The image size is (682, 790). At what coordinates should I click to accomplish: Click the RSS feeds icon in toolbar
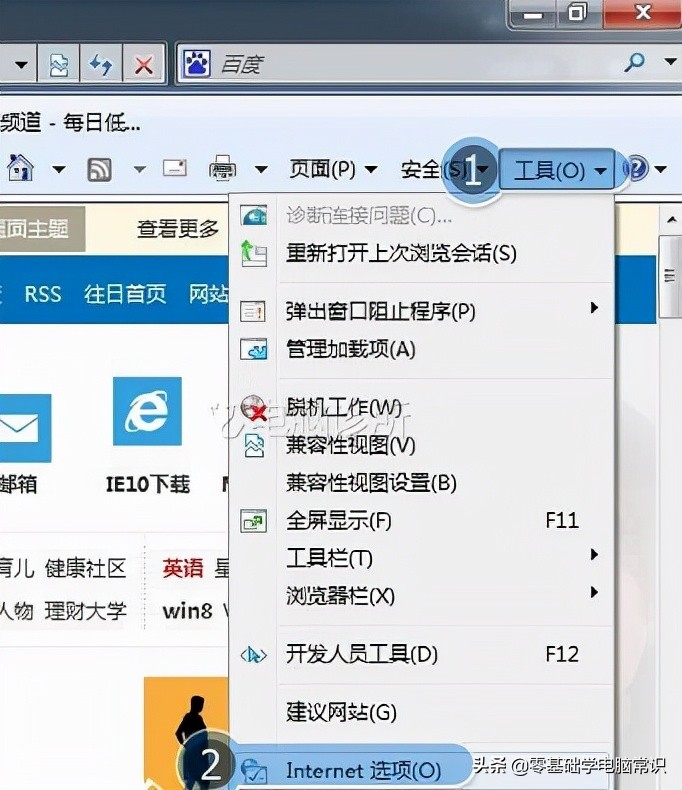[100, 169]
